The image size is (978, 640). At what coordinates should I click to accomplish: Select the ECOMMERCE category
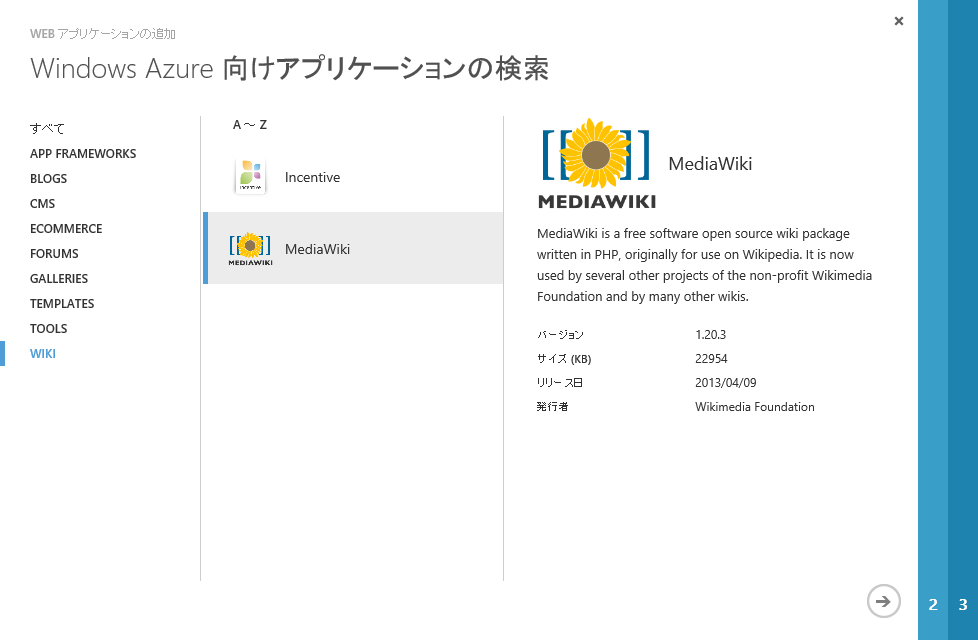click(66, 228)
